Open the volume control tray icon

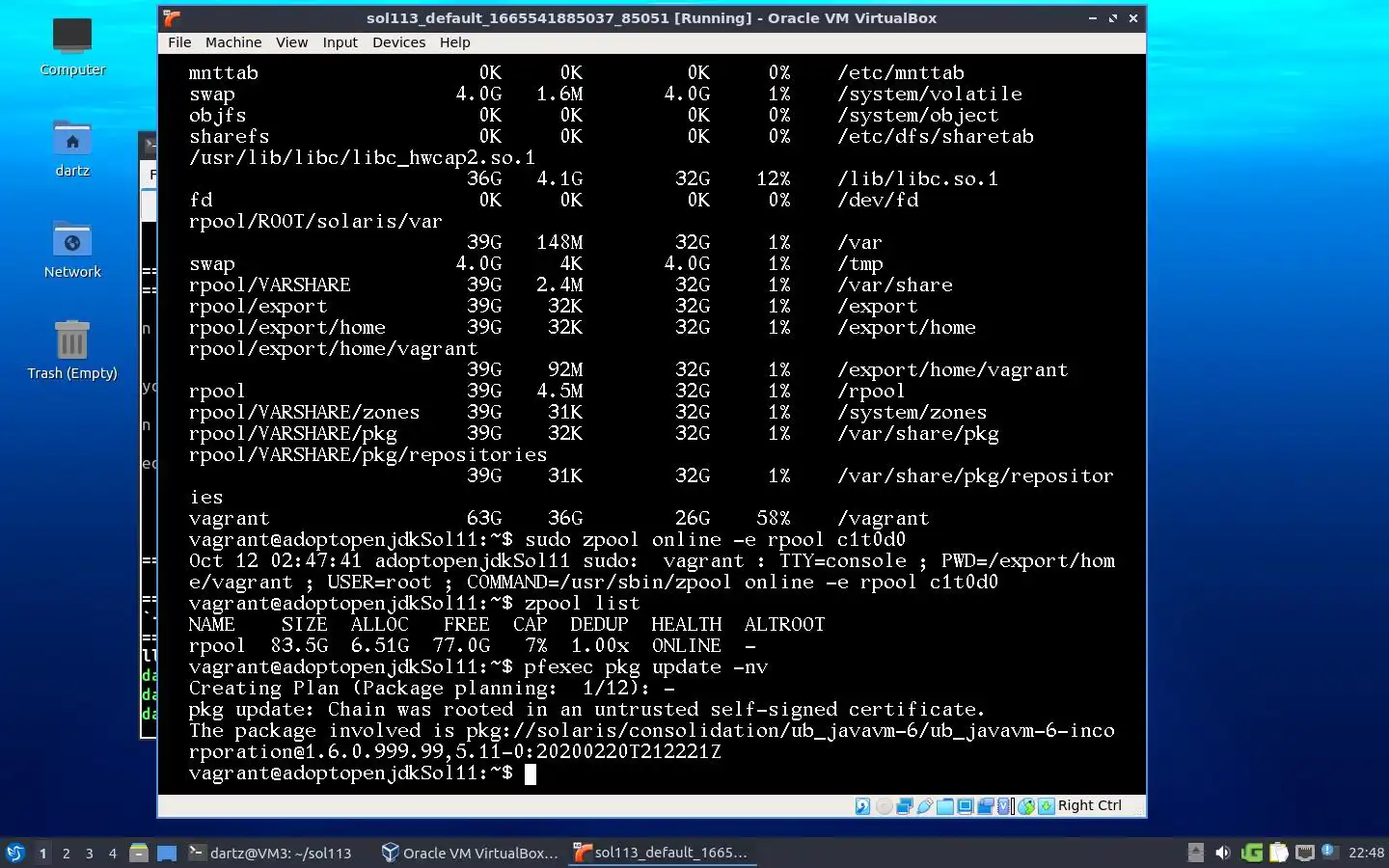click(1223, 853)
